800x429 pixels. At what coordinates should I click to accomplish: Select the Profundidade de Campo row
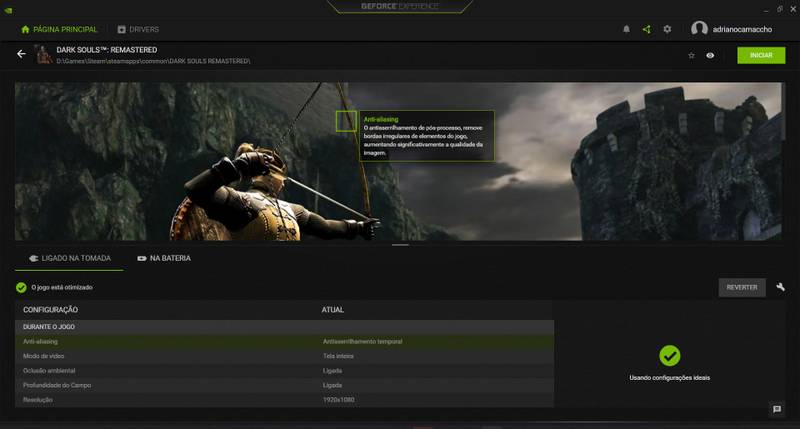[x=284, y=385]
